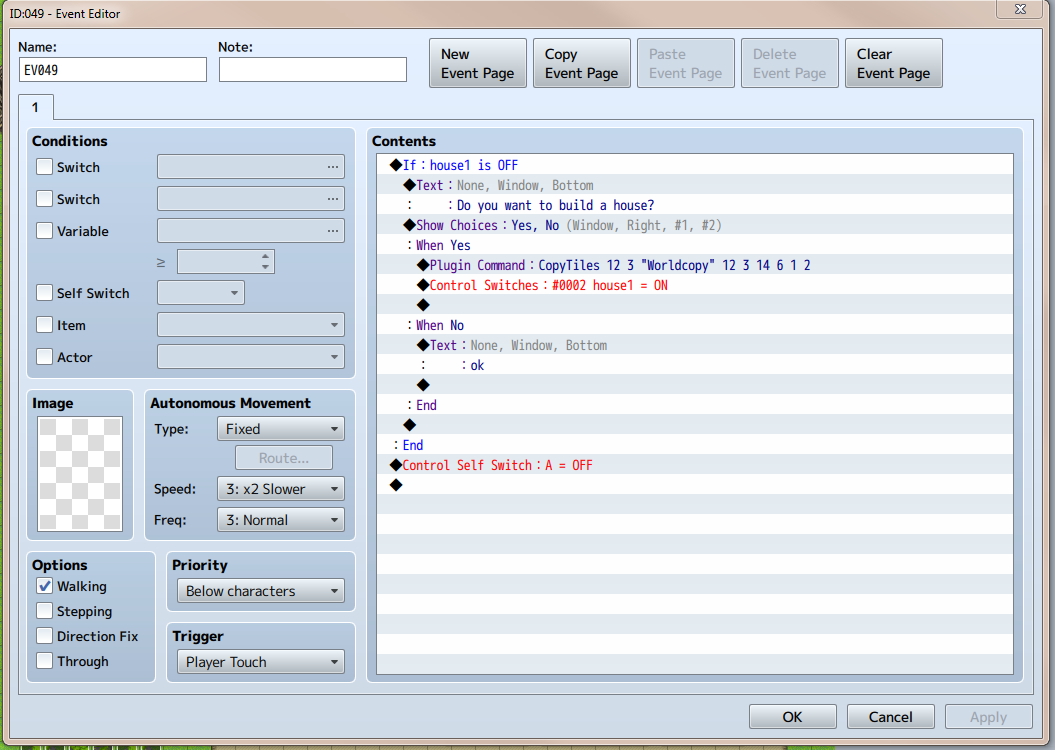Open the second Switch selector ellipsis field

point(251,198)
